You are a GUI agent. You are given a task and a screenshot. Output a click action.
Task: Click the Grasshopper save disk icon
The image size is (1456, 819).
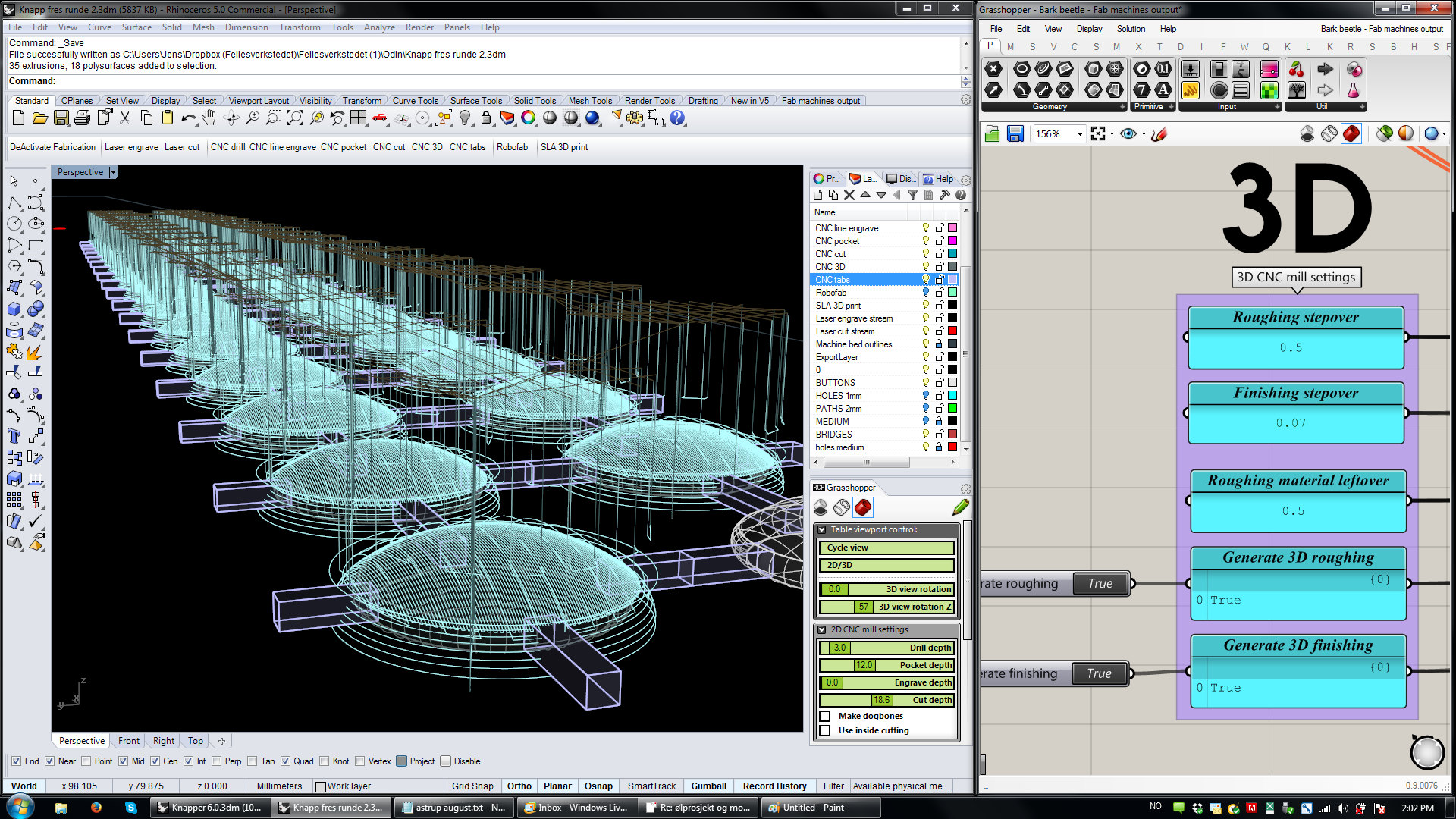(x=1015, y=134)
